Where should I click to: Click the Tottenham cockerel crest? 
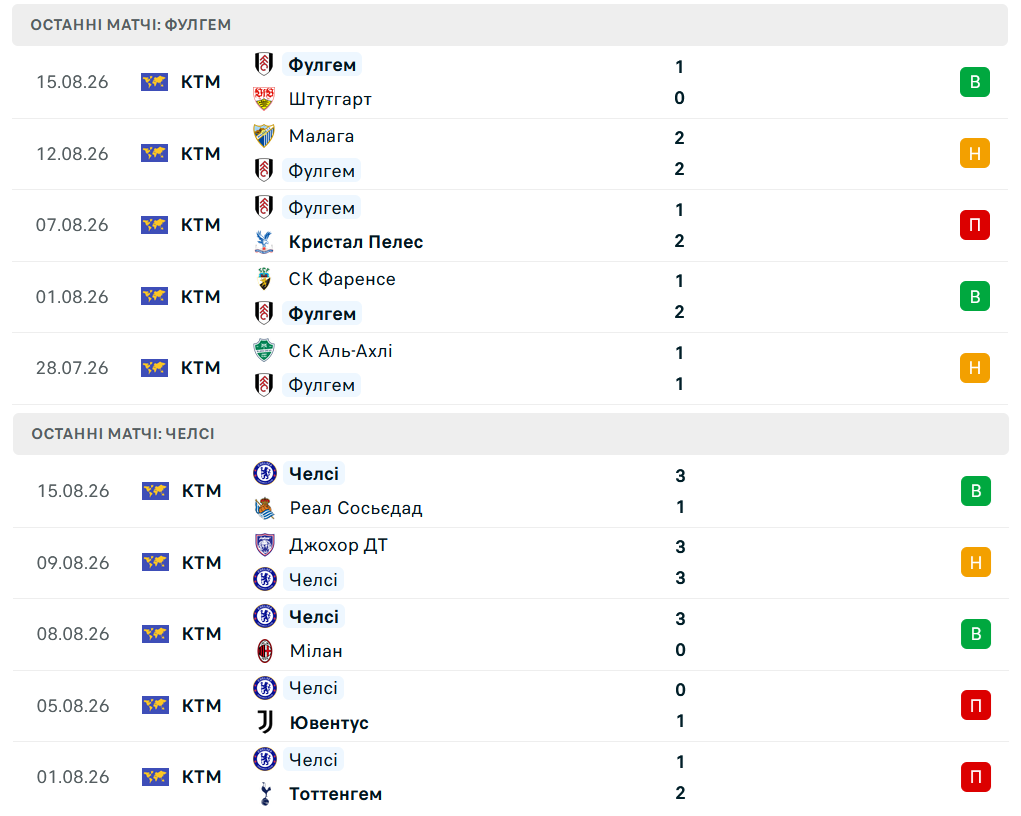(x=264, y=793)
